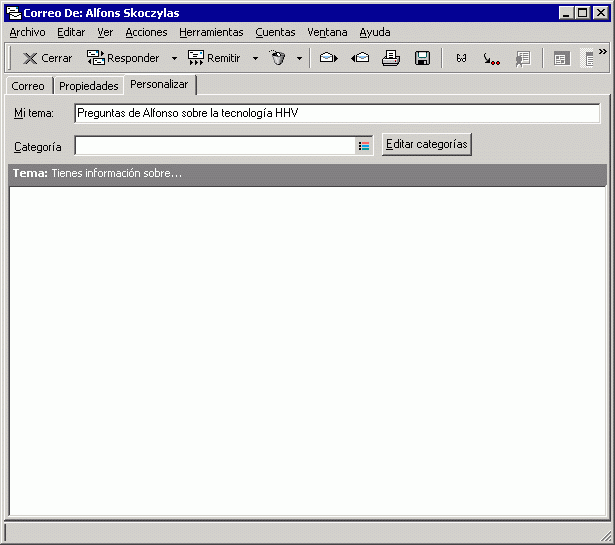Viewport: 615px width, 545px height.
Task: Click the grayed person with document icon
Action: (x=523, y=59)
